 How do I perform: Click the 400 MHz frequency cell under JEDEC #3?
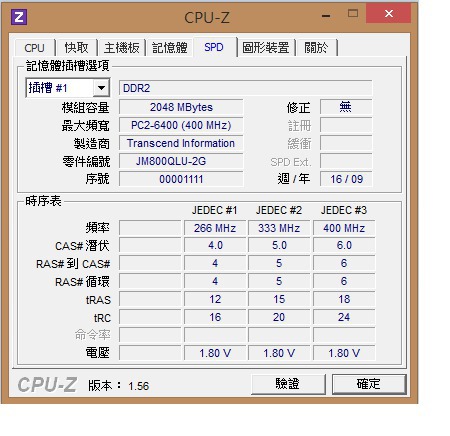pyautogui.click(x=344, y=228)
